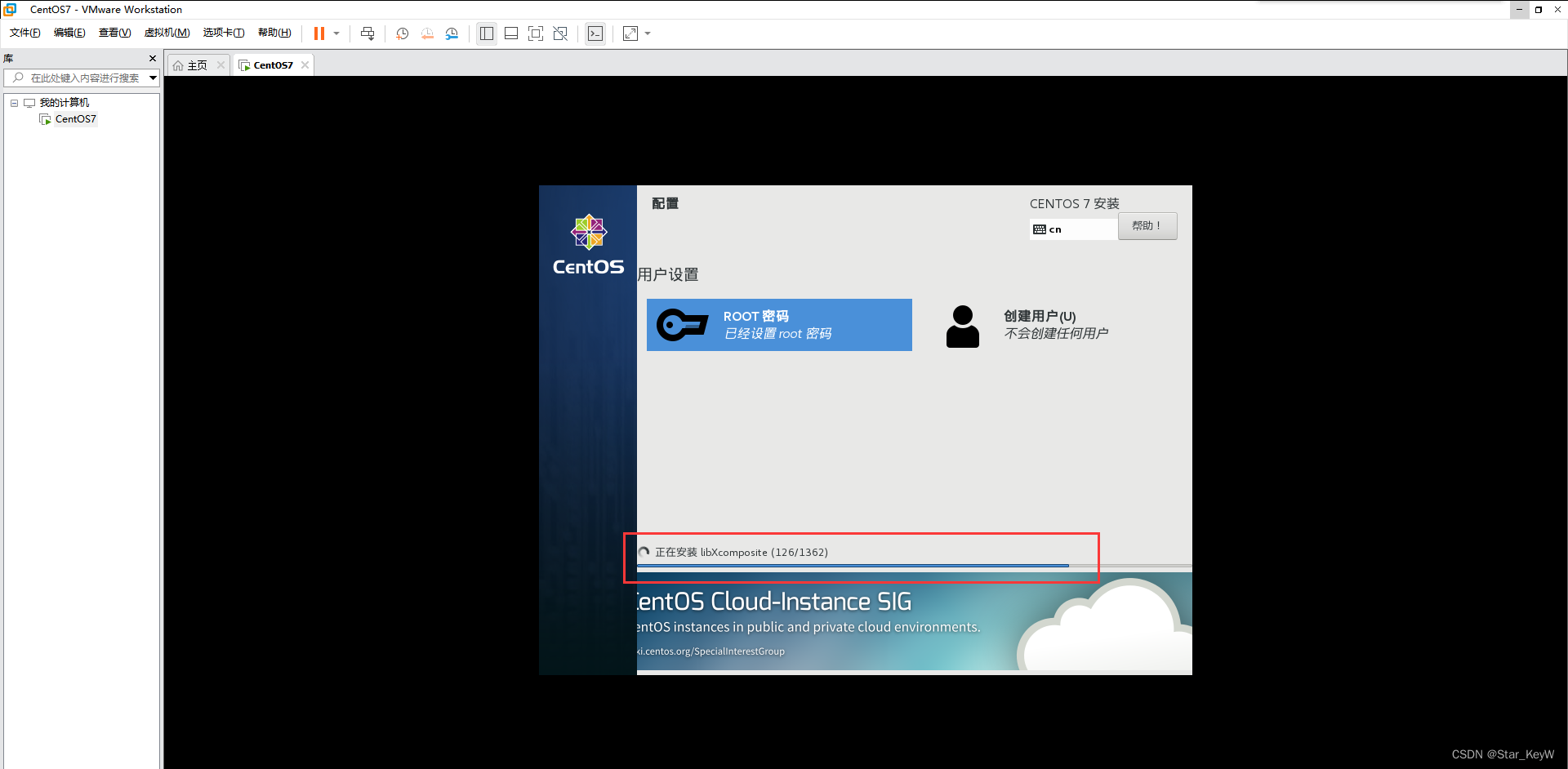Open the 虚拟机(M) menu
The image size is (1568, 769).
(x=167, y=33)
